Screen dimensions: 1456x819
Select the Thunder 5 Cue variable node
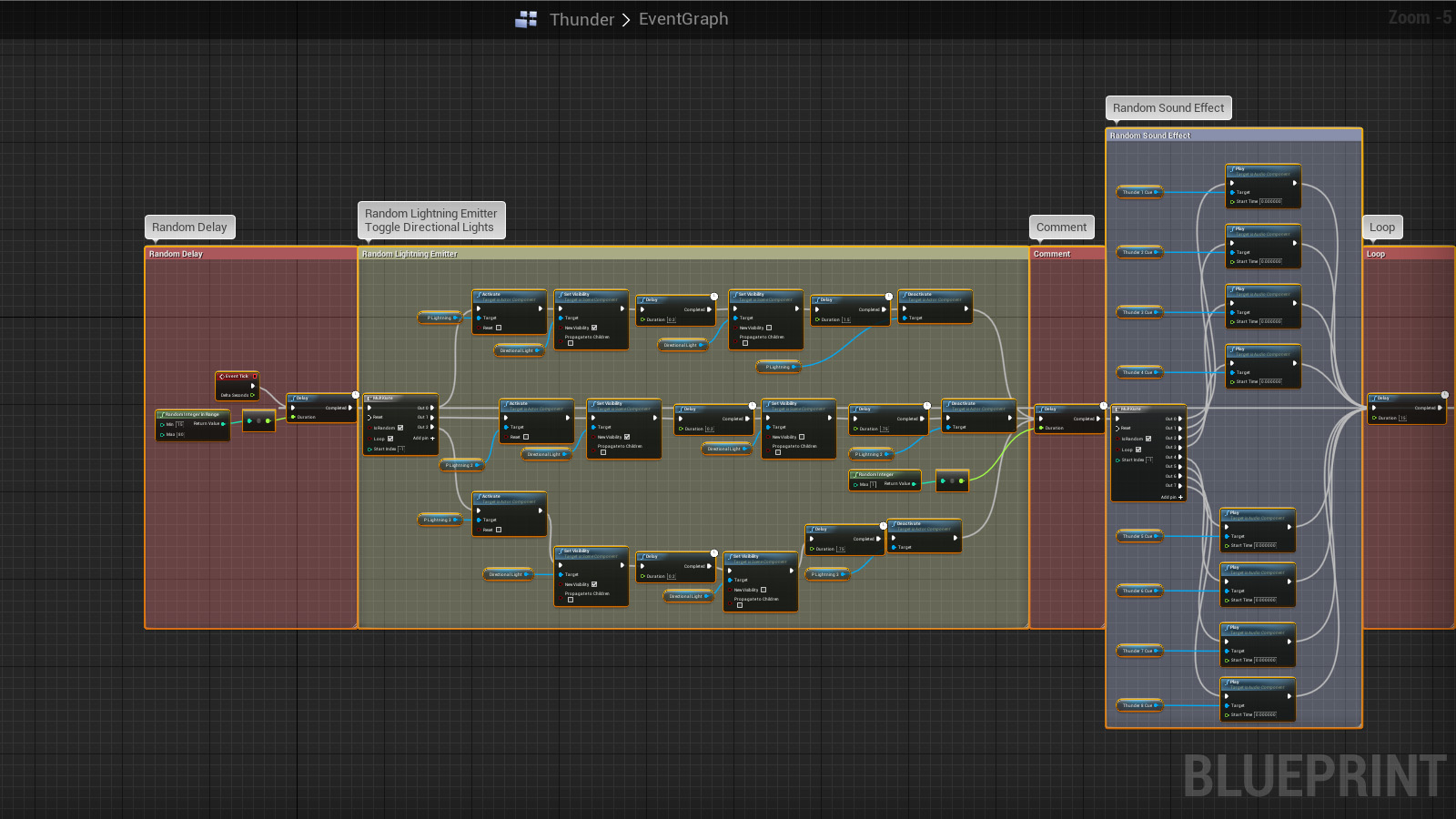click(1139, 536)
